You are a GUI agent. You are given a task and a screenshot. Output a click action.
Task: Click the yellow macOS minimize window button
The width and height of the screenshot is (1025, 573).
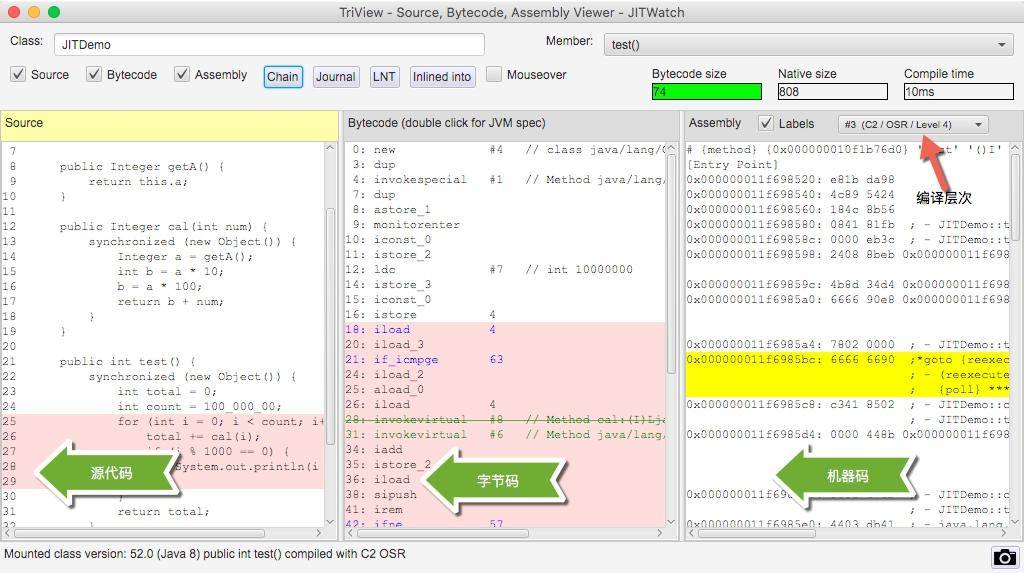click(x=34, y=12)
